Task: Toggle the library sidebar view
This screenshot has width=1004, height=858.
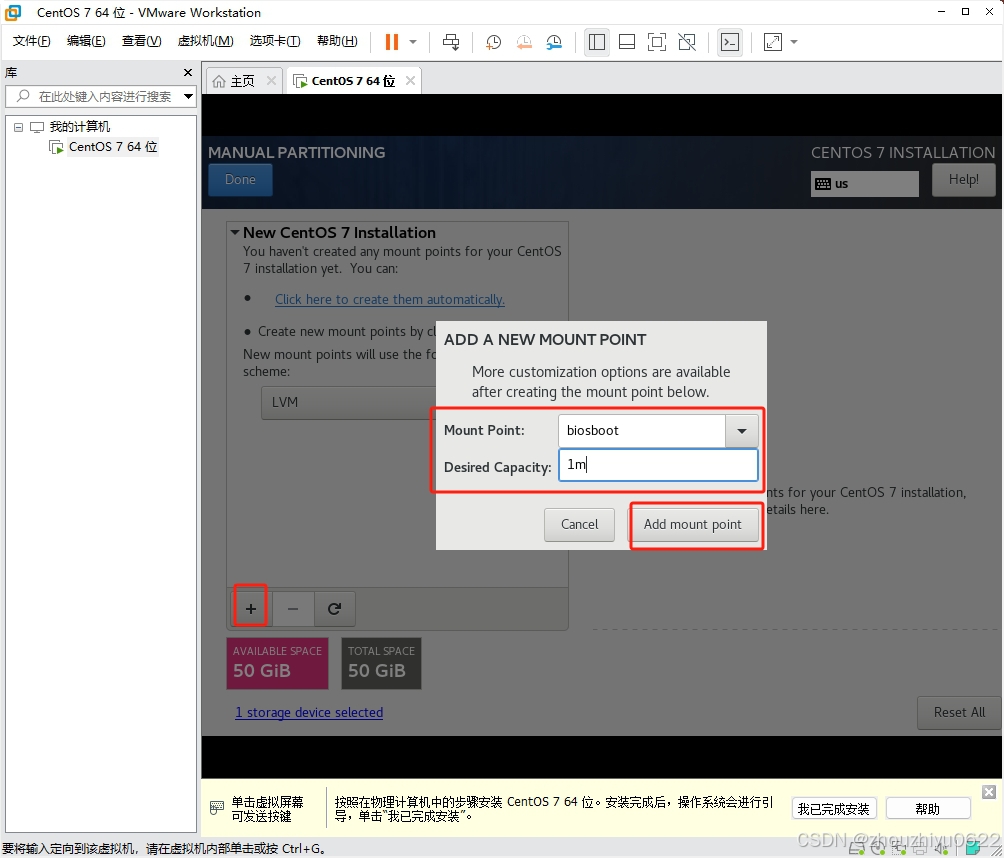Action: click(x=596, y=42)
